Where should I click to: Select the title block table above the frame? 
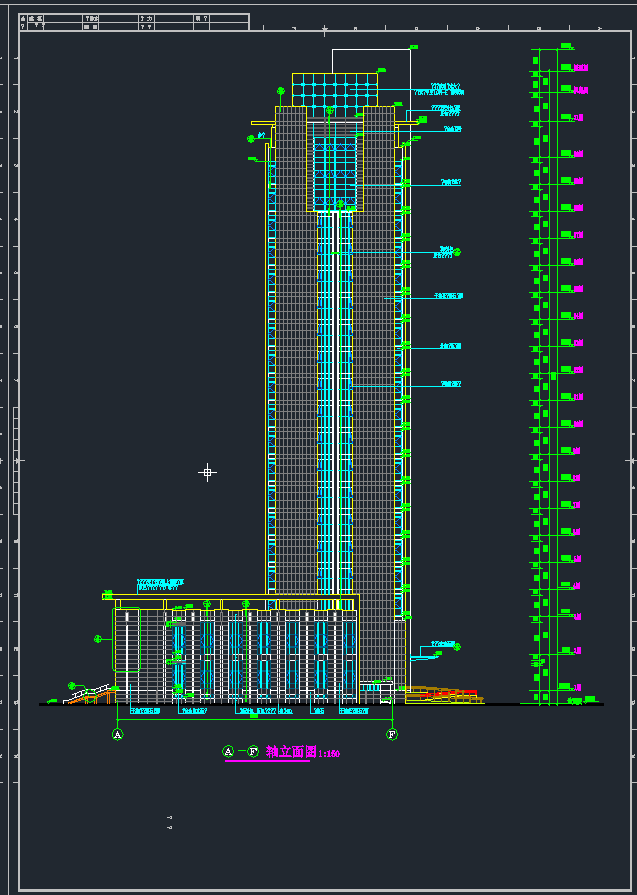134,22
